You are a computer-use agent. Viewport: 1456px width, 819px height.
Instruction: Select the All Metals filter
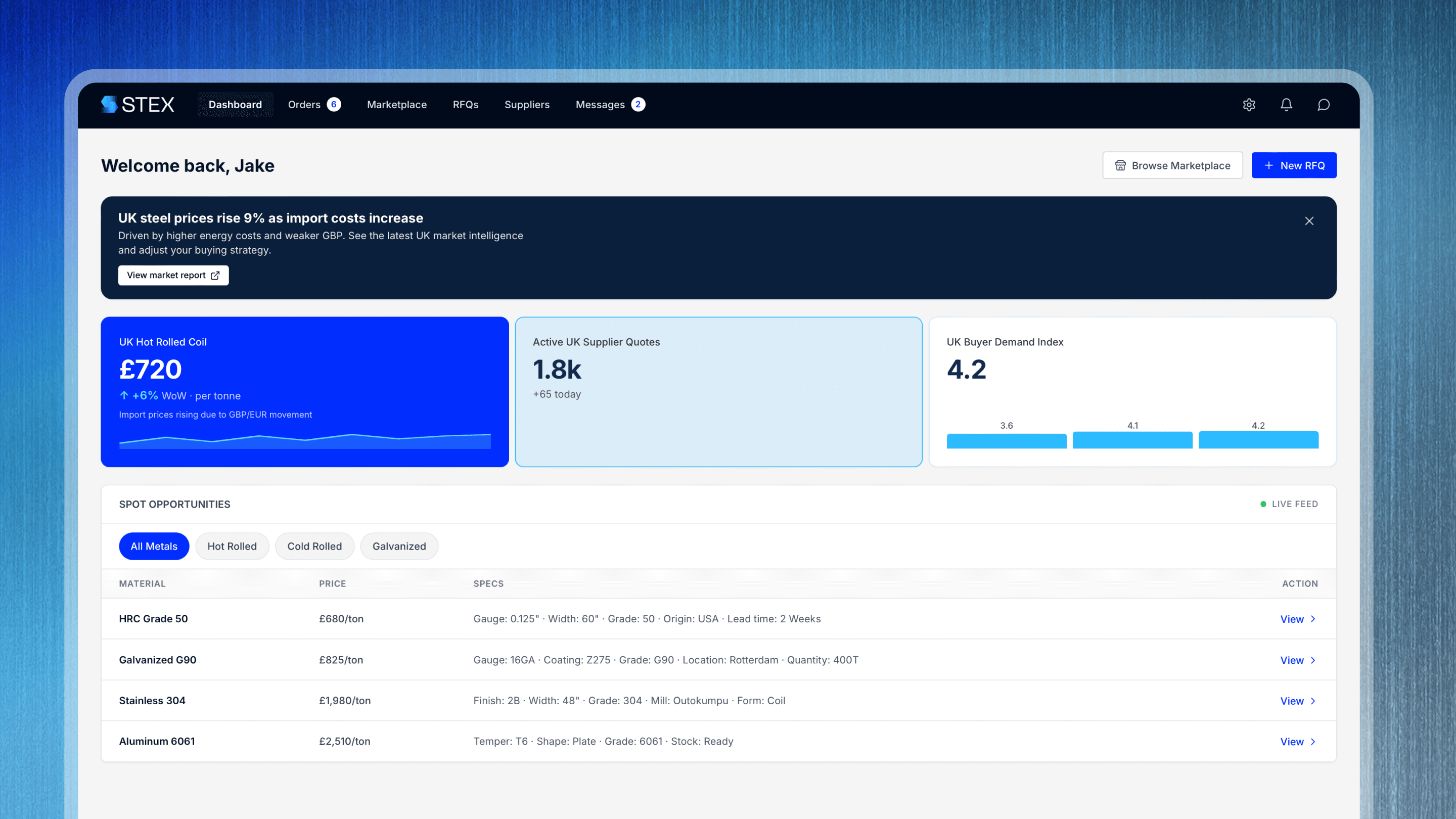pyautogui.click(x=154, y=546)
